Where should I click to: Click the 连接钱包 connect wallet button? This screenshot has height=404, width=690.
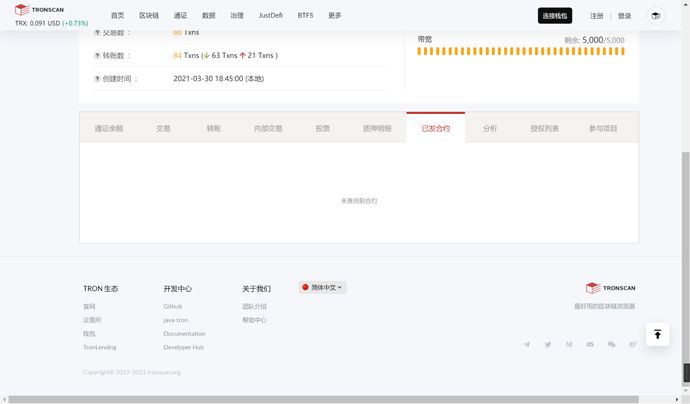[554, 16]
